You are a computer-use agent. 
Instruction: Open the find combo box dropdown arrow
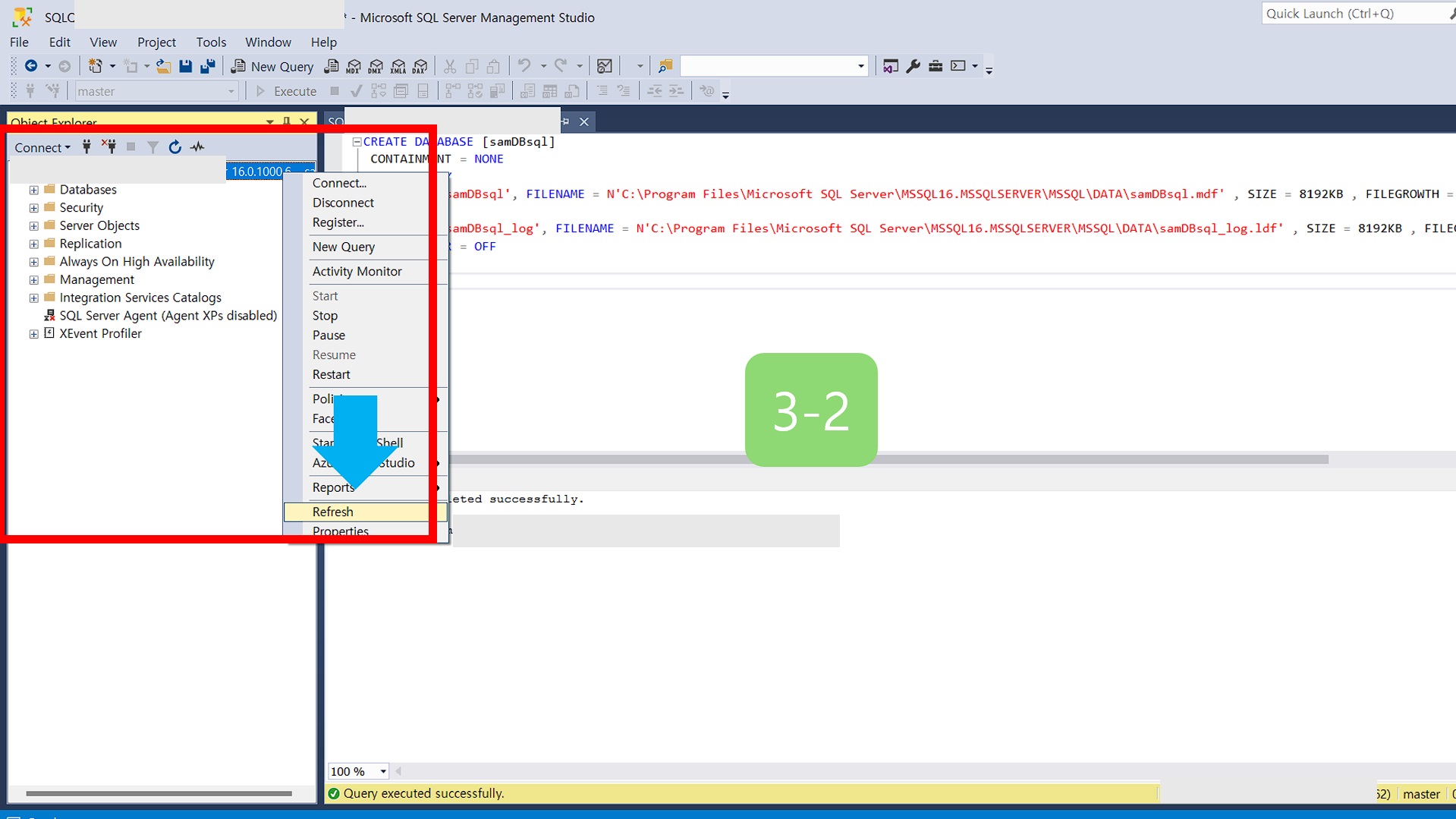[x=860, y=66]
